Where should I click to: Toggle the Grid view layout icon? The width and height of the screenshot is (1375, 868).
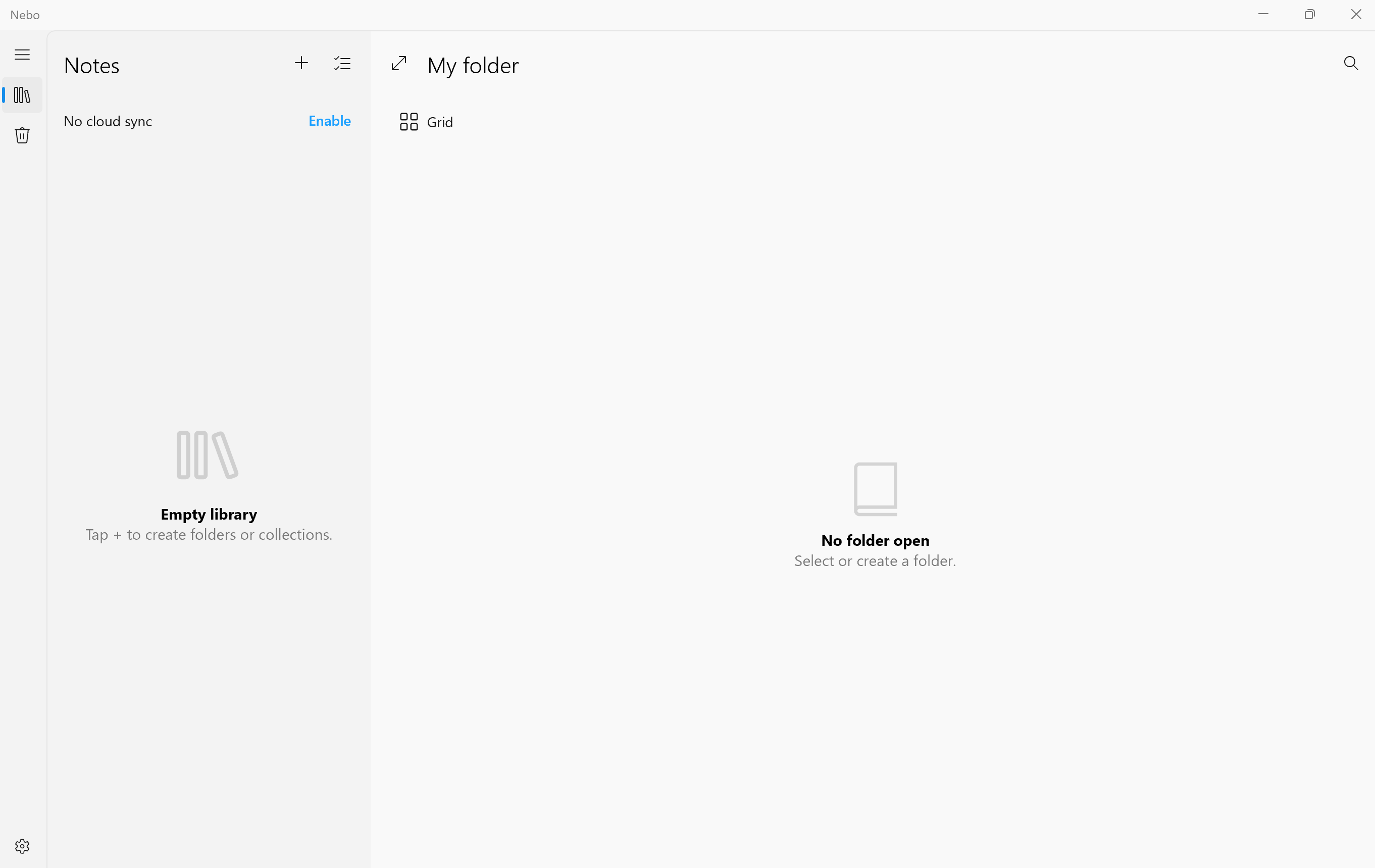(x=409, y=122)
